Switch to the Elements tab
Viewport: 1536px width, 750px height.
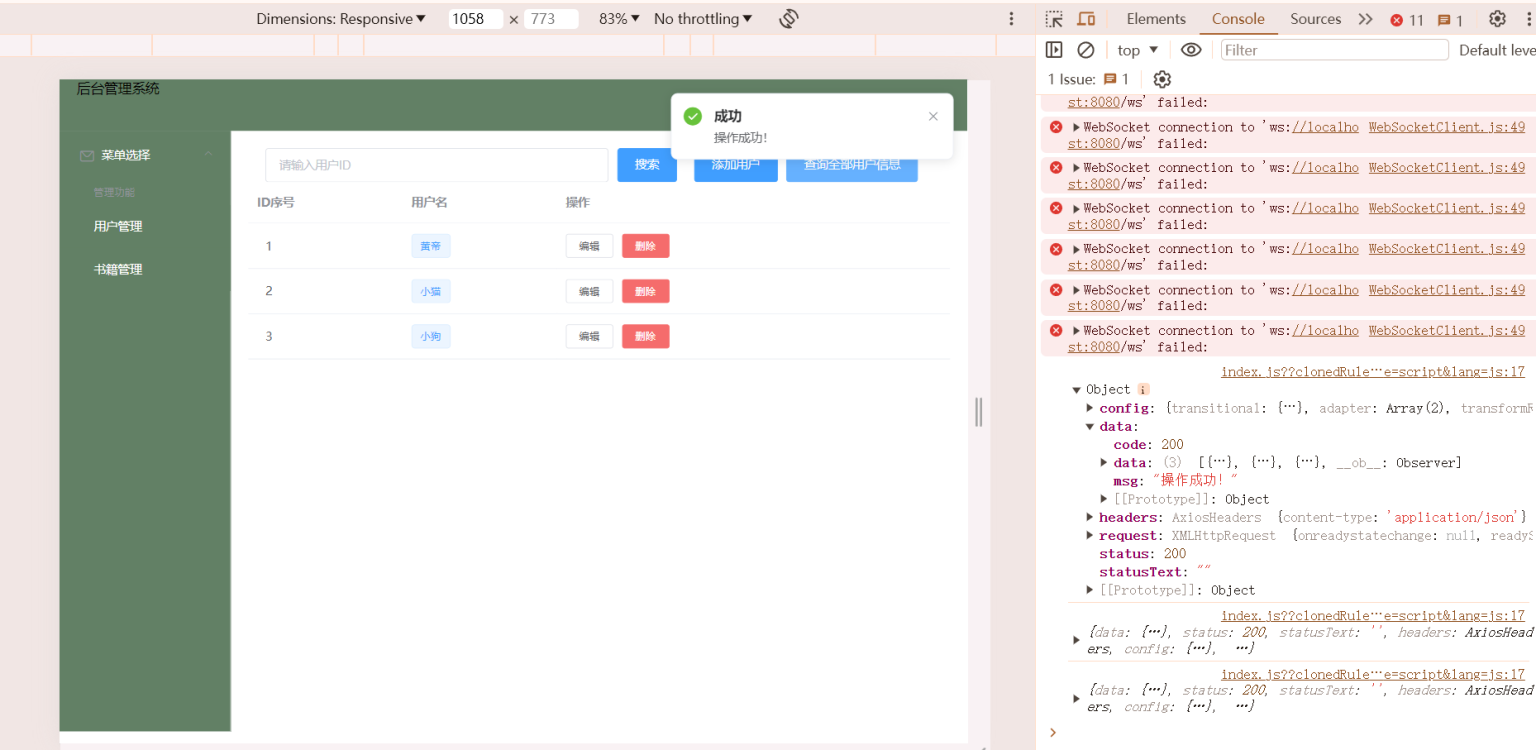click(1155, 19)
